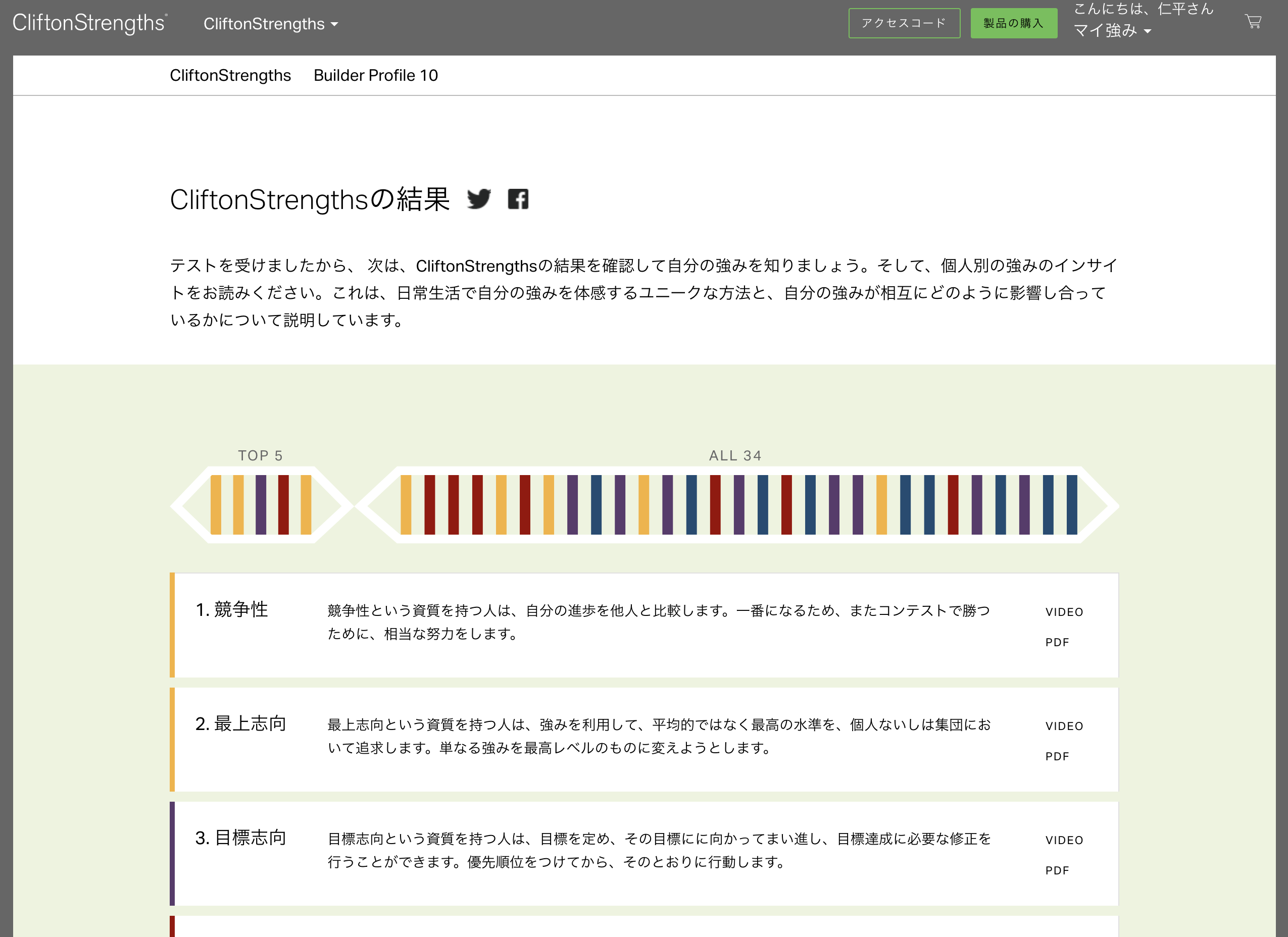Open PDF link for 最上志向
This screenshot has height=937, width=1288.
(x=1057, y=757)
